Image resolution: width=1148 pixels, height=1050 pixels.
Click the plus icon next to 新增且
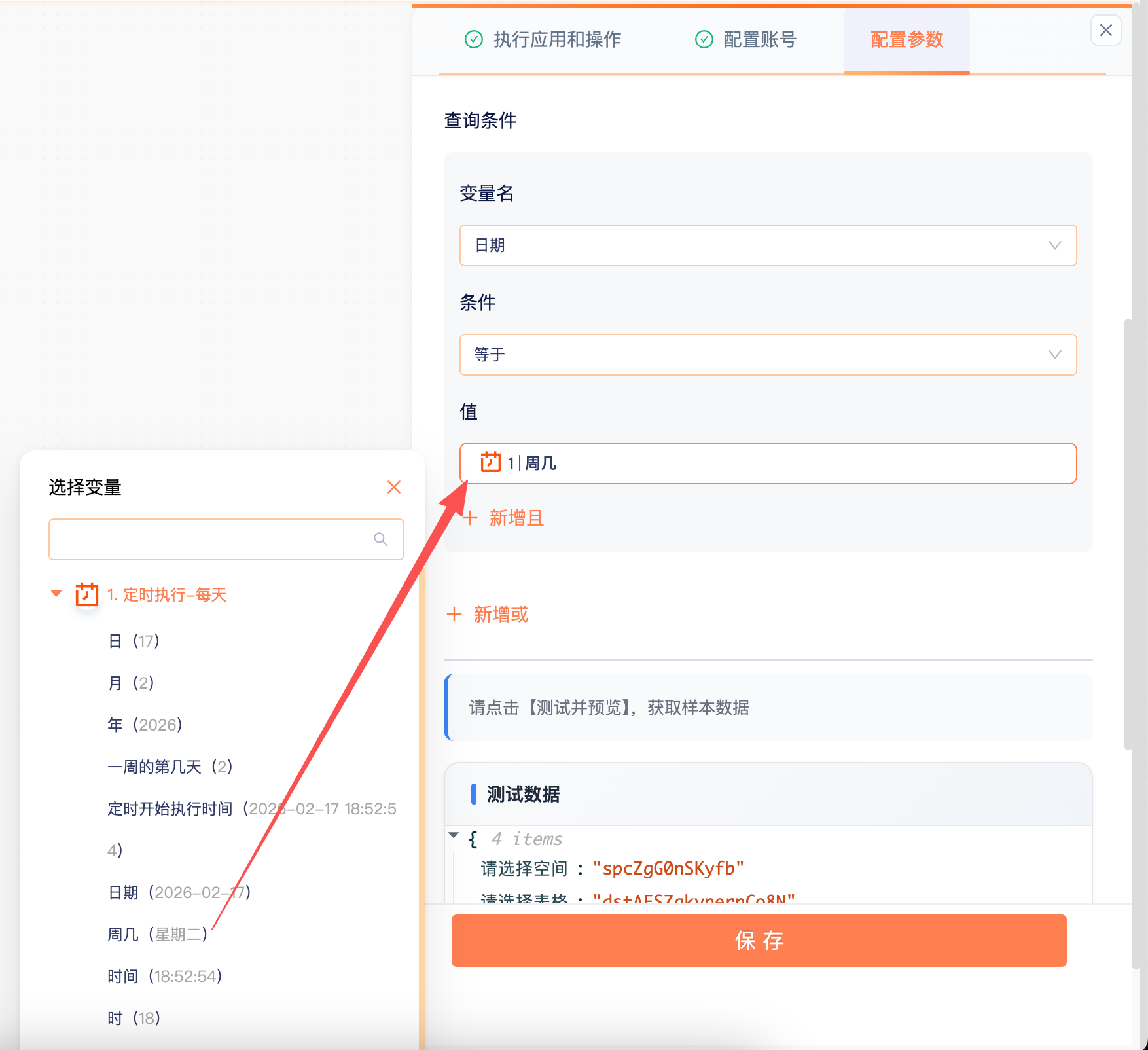pos(469,518)
